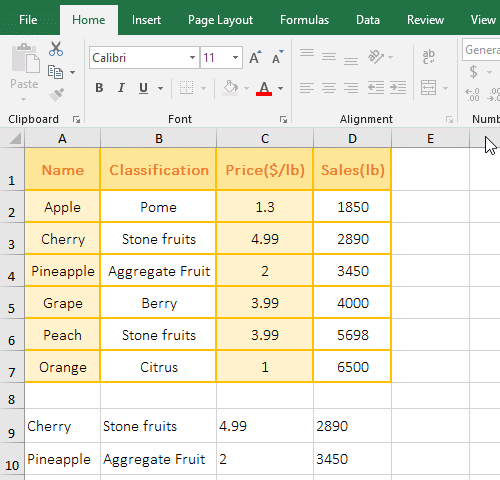Select cell containing 5698
The width and height of the screenshot is (500, 480).
[352, 335]
